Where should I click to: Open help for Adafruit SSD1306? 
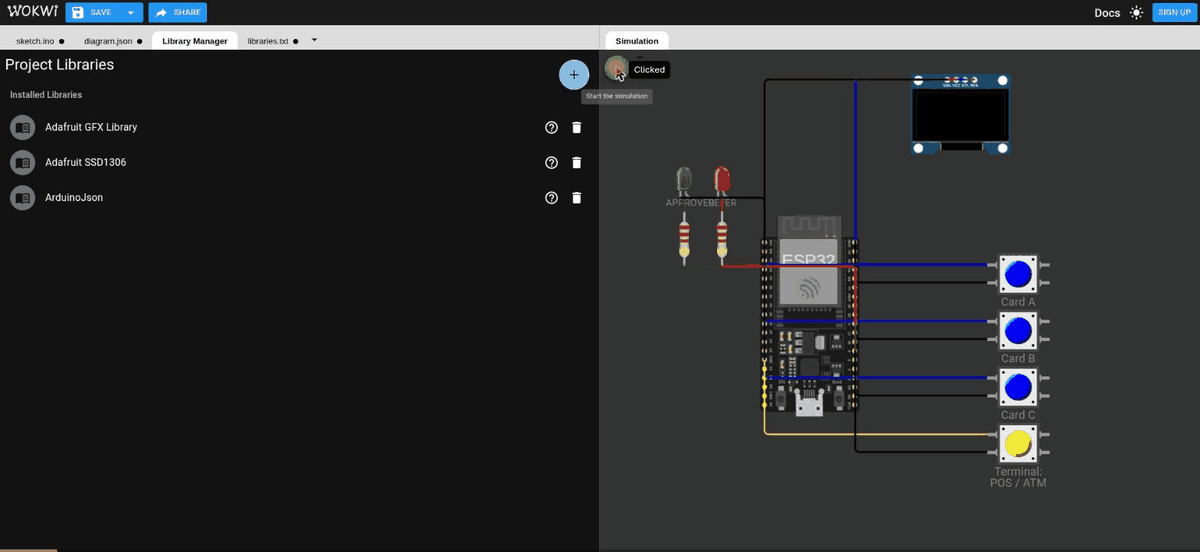point(551,163)
